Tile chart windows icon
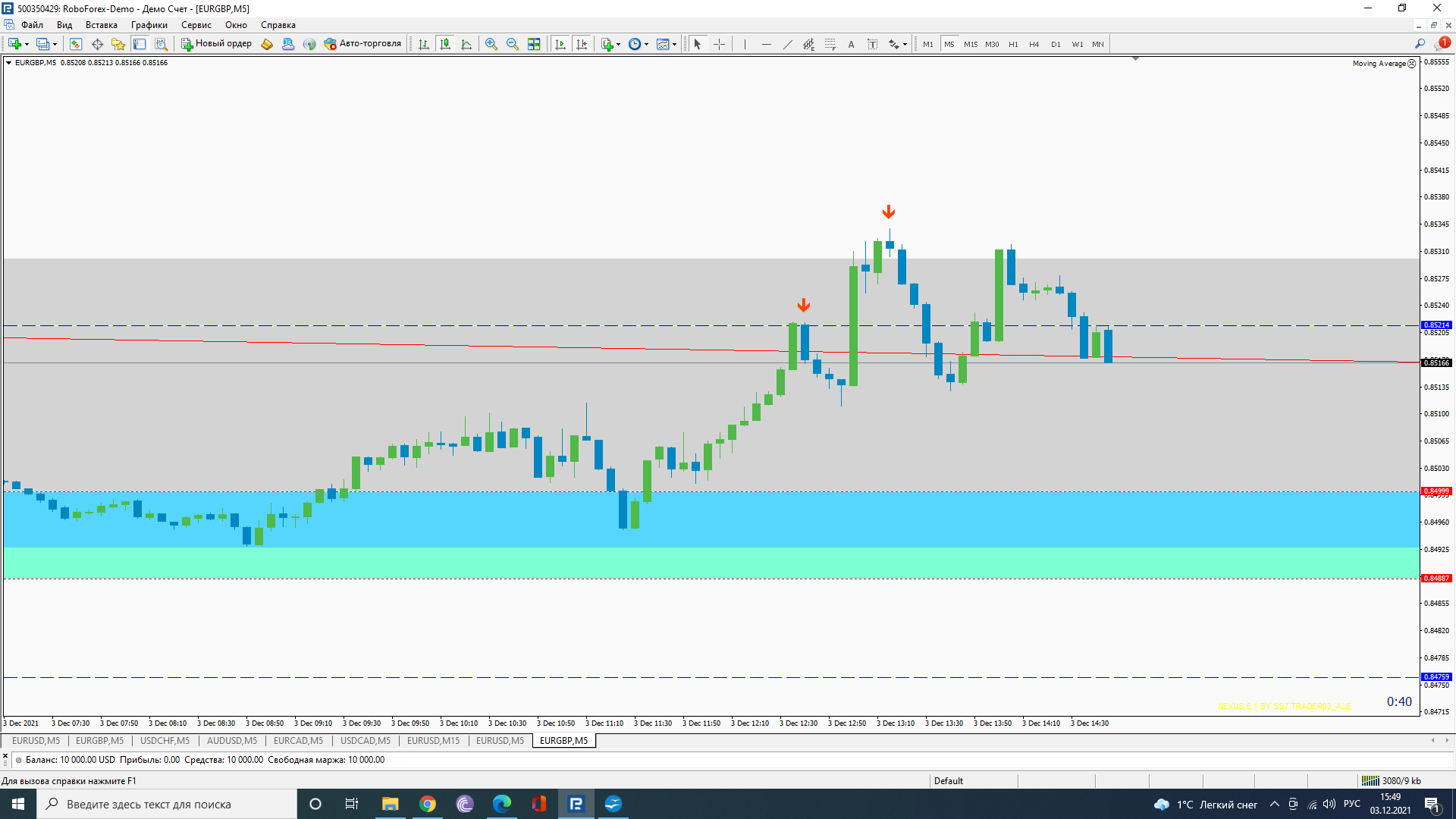The image size is (1456, 819). (x=534, y=44)
